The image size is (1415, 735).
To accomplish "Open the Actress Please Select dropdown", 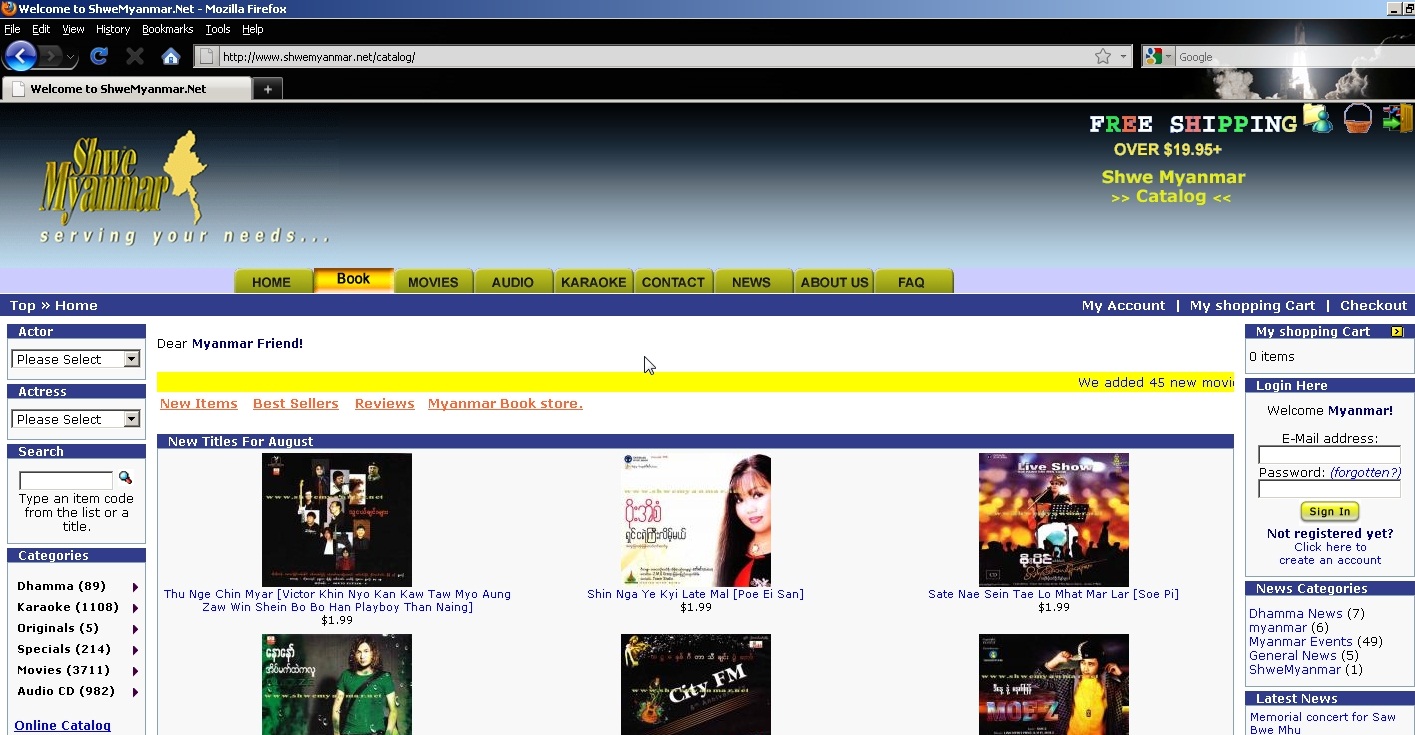I will pyautogui.click(x=76, y=419).
